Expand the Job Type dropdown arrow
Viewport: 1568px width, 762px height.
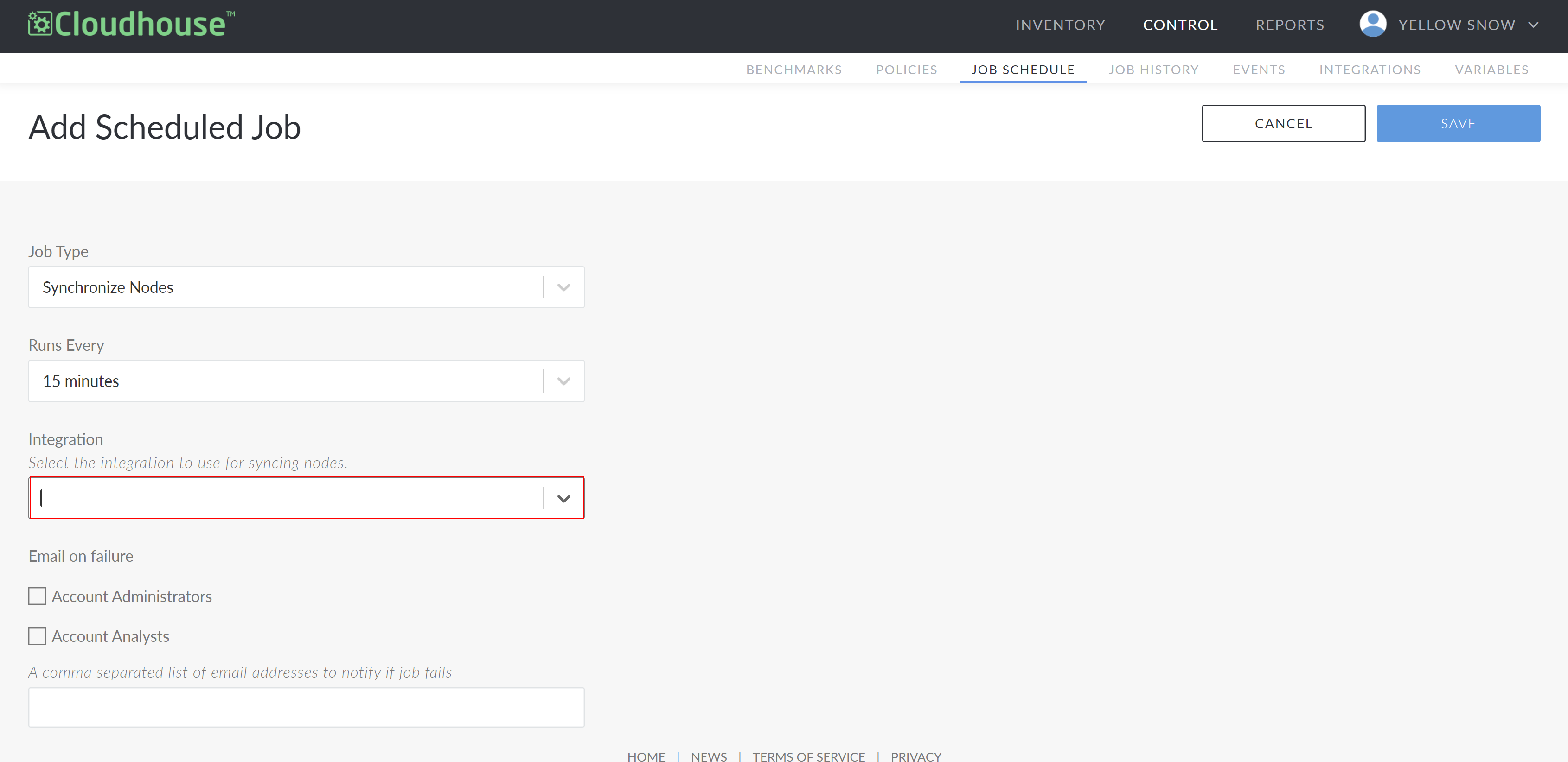click(x=563, y=287)
